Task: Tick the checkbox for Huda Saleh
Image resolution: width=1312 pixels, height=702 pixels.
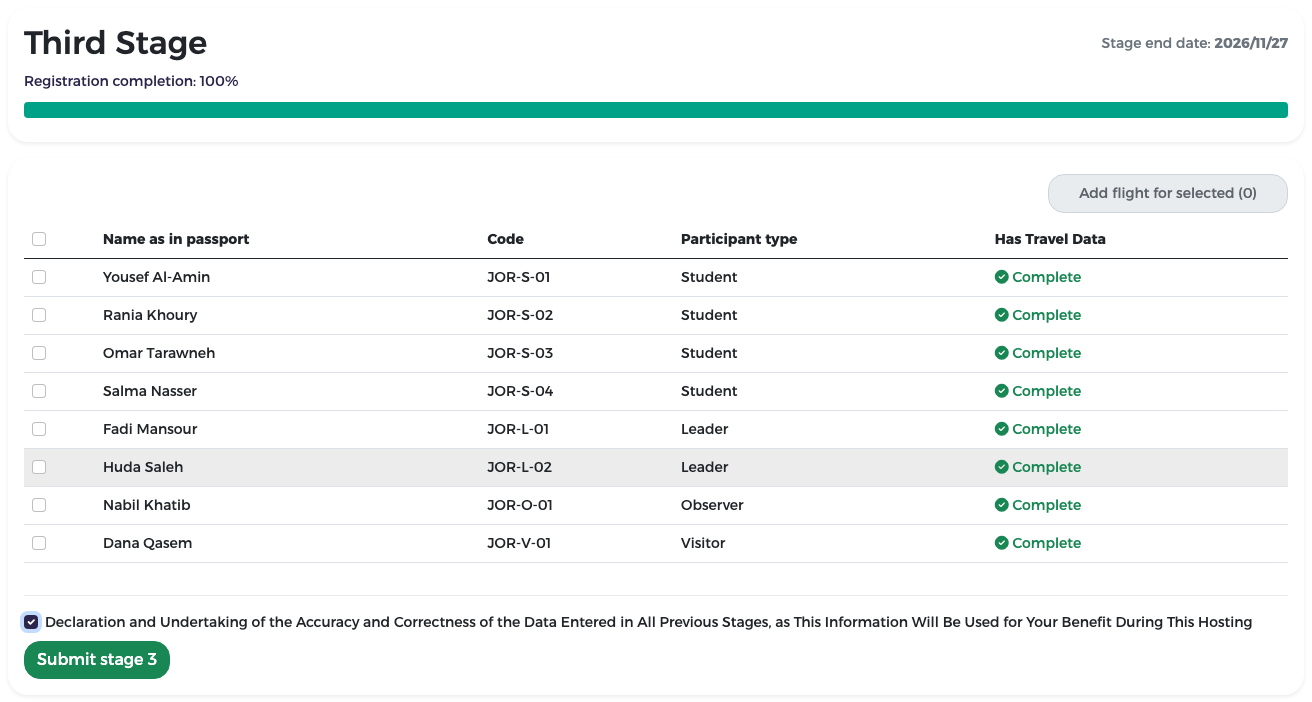Action: click(x=39, y=467)
